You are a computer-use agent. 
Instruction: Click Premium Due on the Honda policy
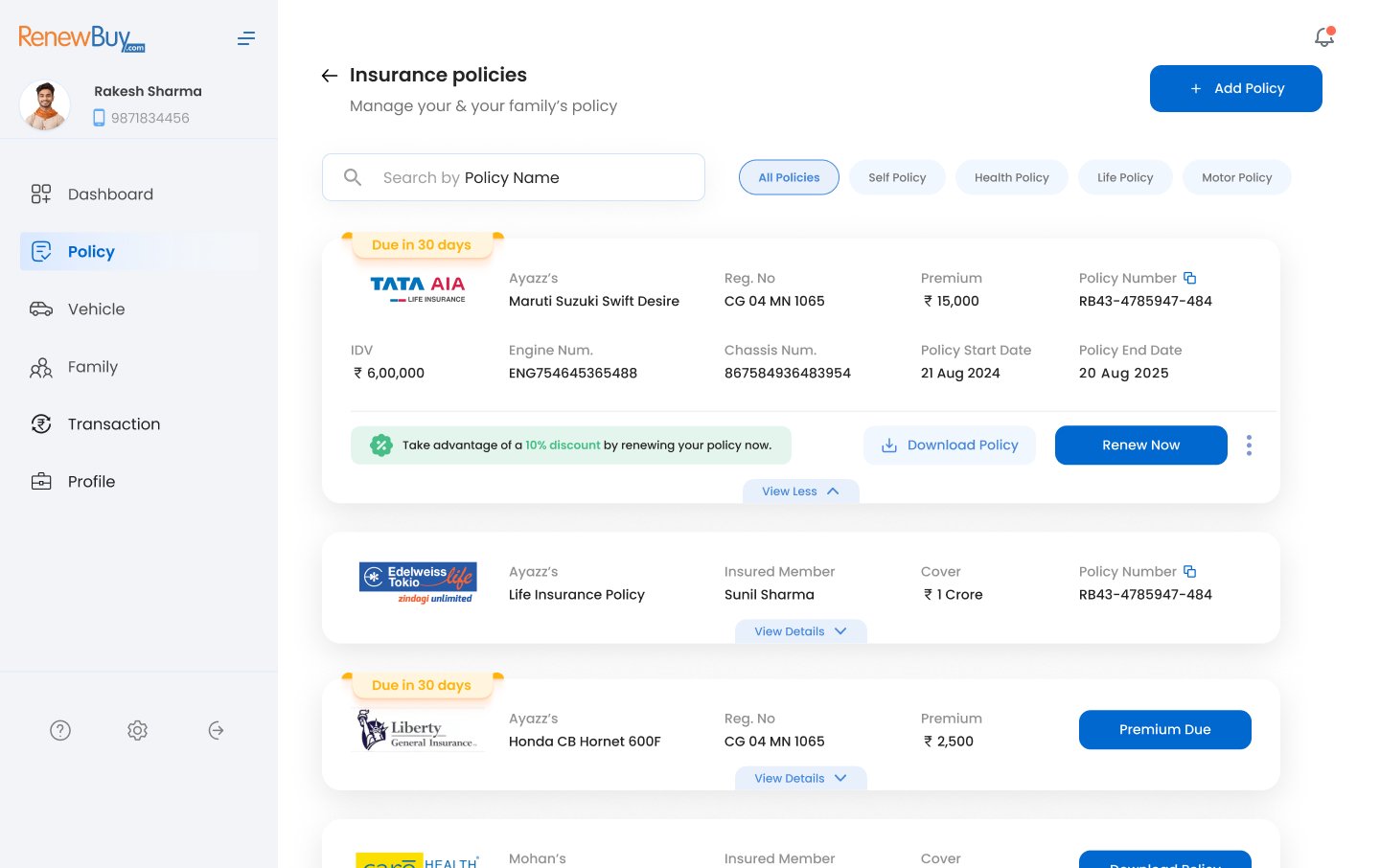pyautogui.click(x=1165, y=730)
